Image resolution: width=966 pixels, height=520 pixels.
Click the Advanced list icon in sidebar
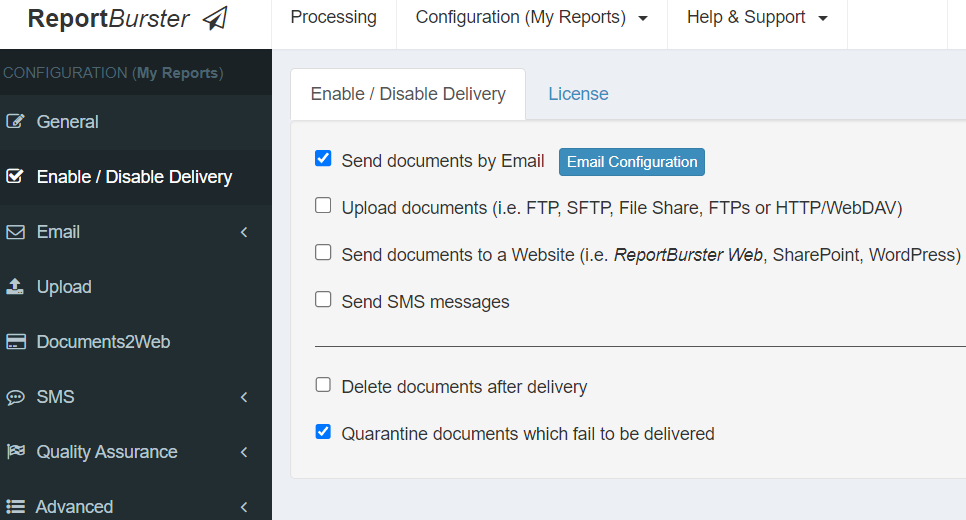[15, 507]
